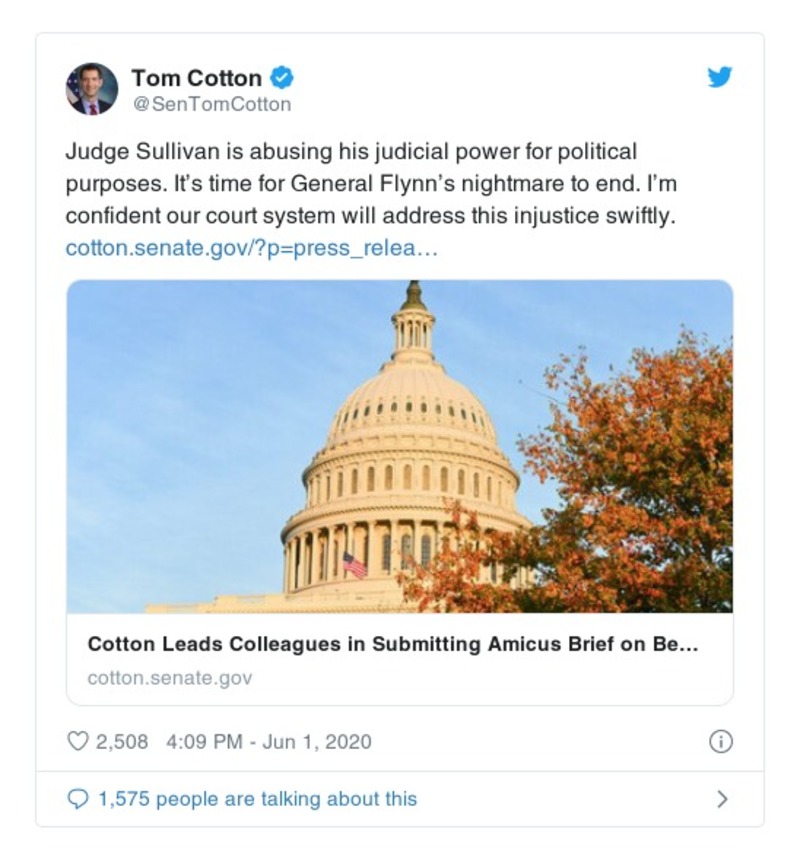Open '1,575 people are talking about this'
800x864 pixels.
pos(257,799)
